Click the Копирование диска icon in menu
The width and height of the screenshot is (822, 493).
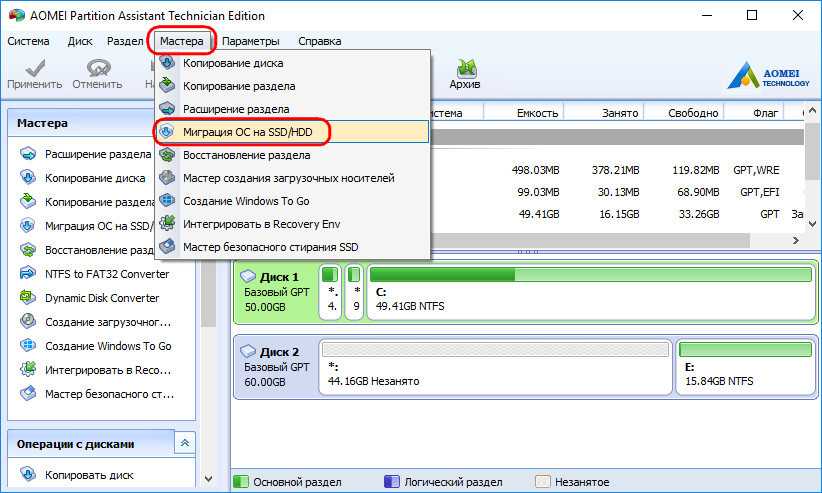[x=167, y=63]
